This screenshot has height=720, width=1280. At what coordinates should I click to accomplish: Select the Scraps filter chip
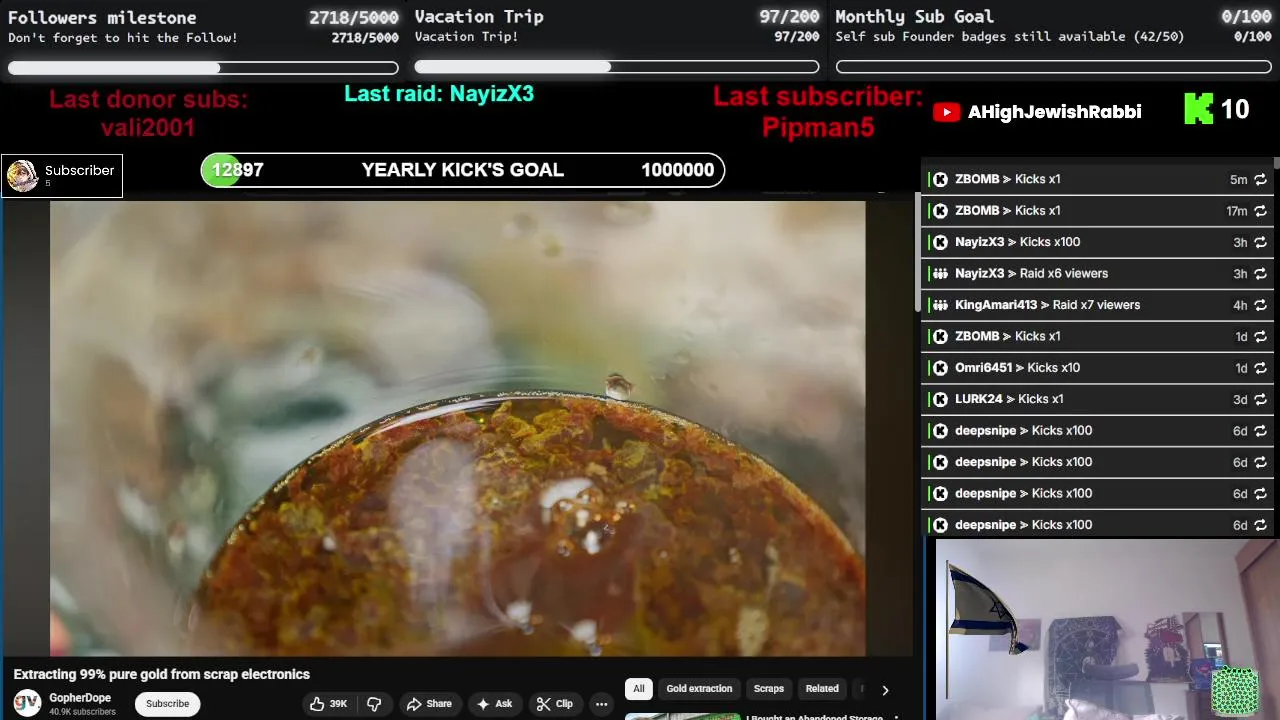point(769,689)
